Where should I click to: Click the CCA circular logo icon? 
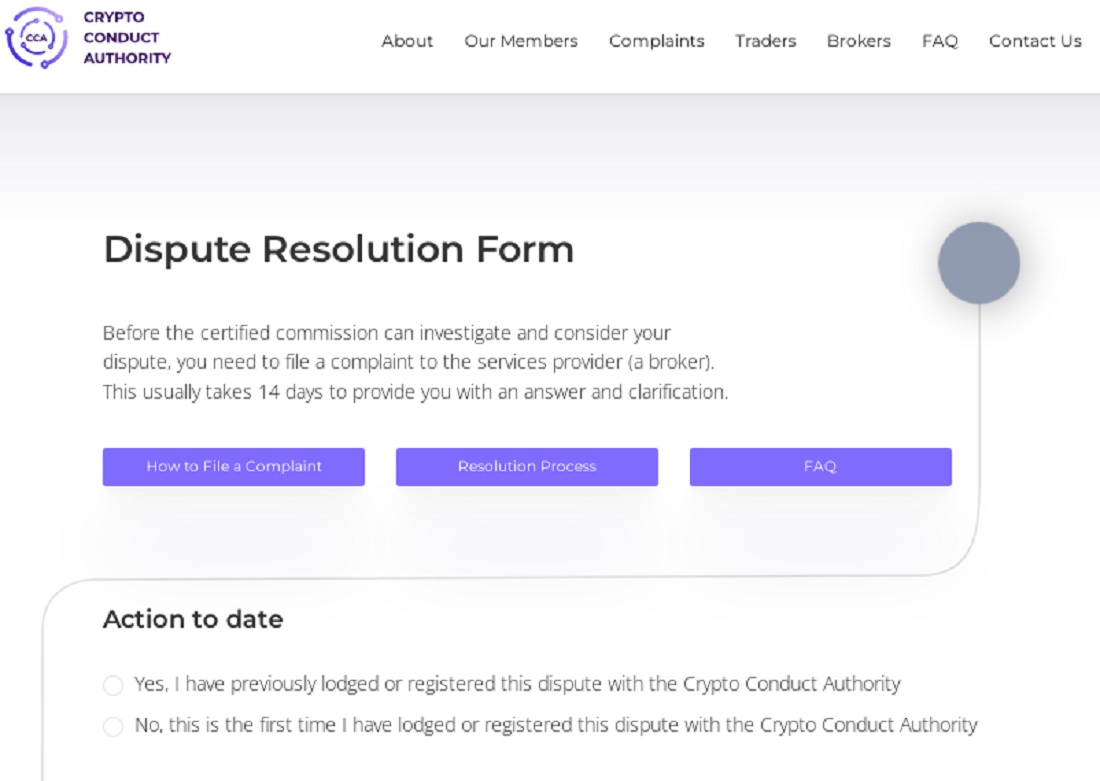coord(36,38)
